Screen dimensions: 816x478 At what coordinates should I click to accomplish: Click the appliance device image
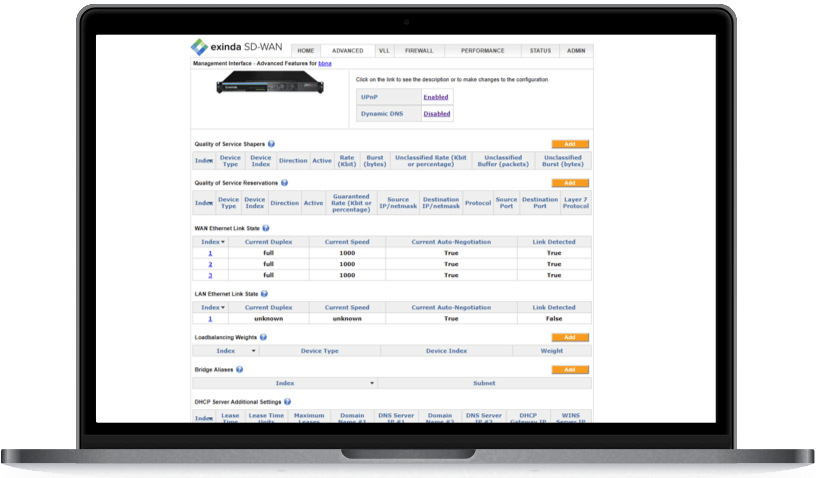click(x=270, y=83)
